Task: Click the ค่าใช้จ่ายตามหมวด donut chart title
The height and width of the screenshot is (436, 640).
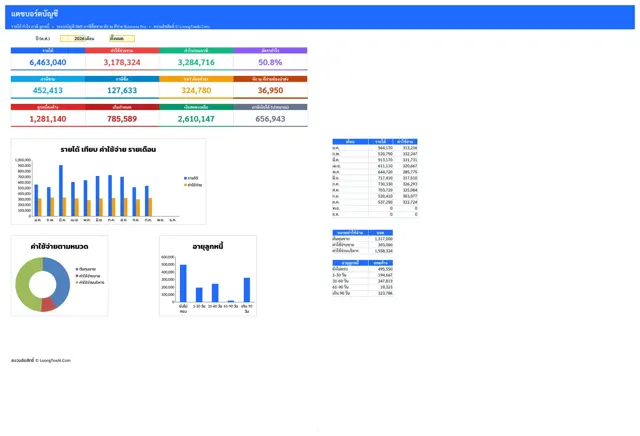Action: click(59, 247)
